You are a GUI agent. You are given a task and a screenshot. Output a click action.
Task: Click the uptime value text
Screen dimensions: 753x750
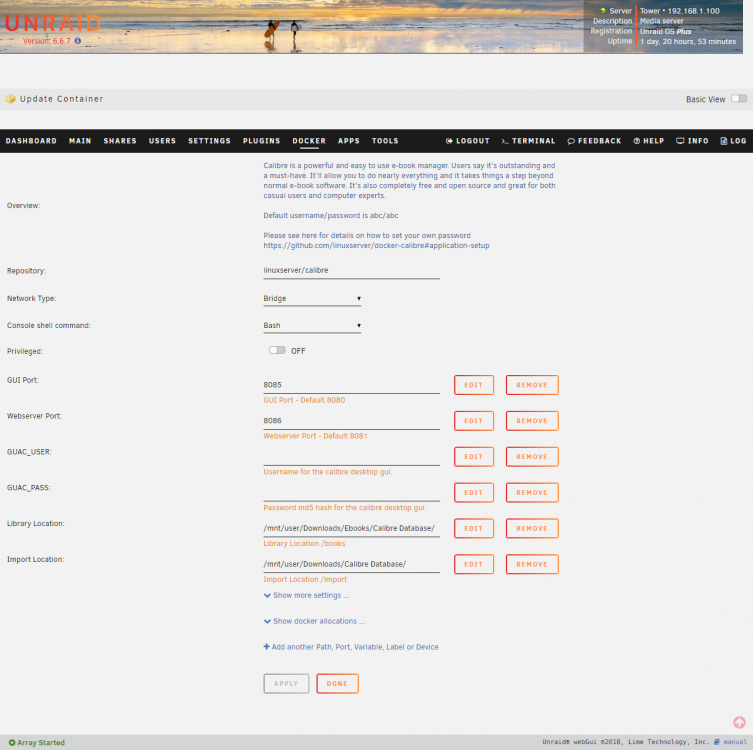[688, 42]
